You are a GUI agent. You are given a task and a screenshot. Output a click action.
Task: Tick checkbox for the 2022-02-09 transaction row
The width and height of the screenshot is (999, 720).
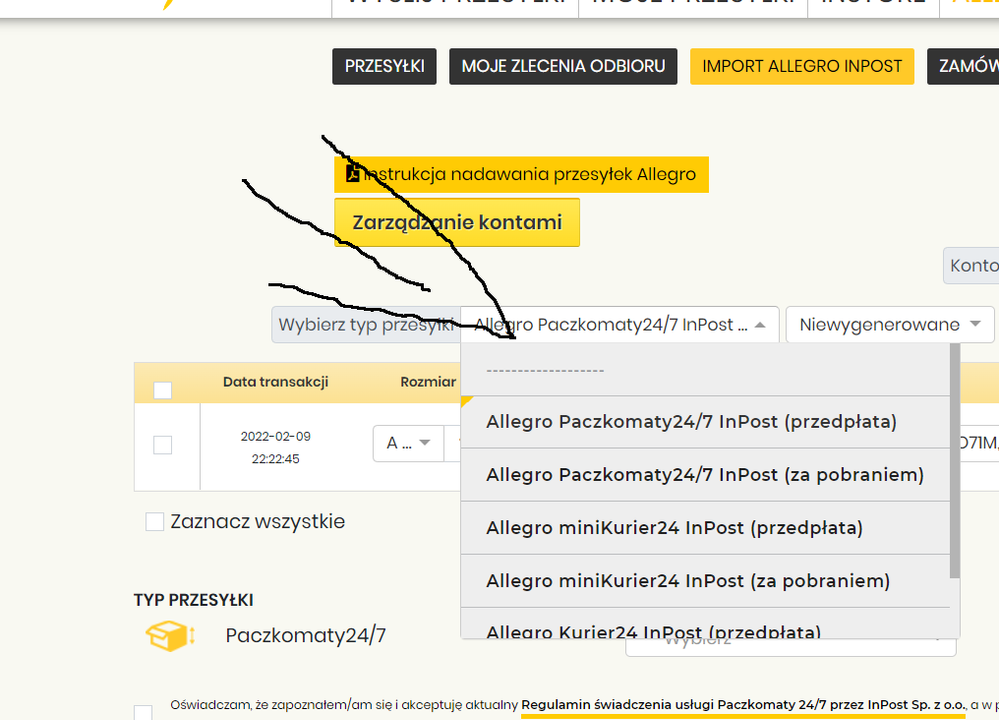[162, 445]
